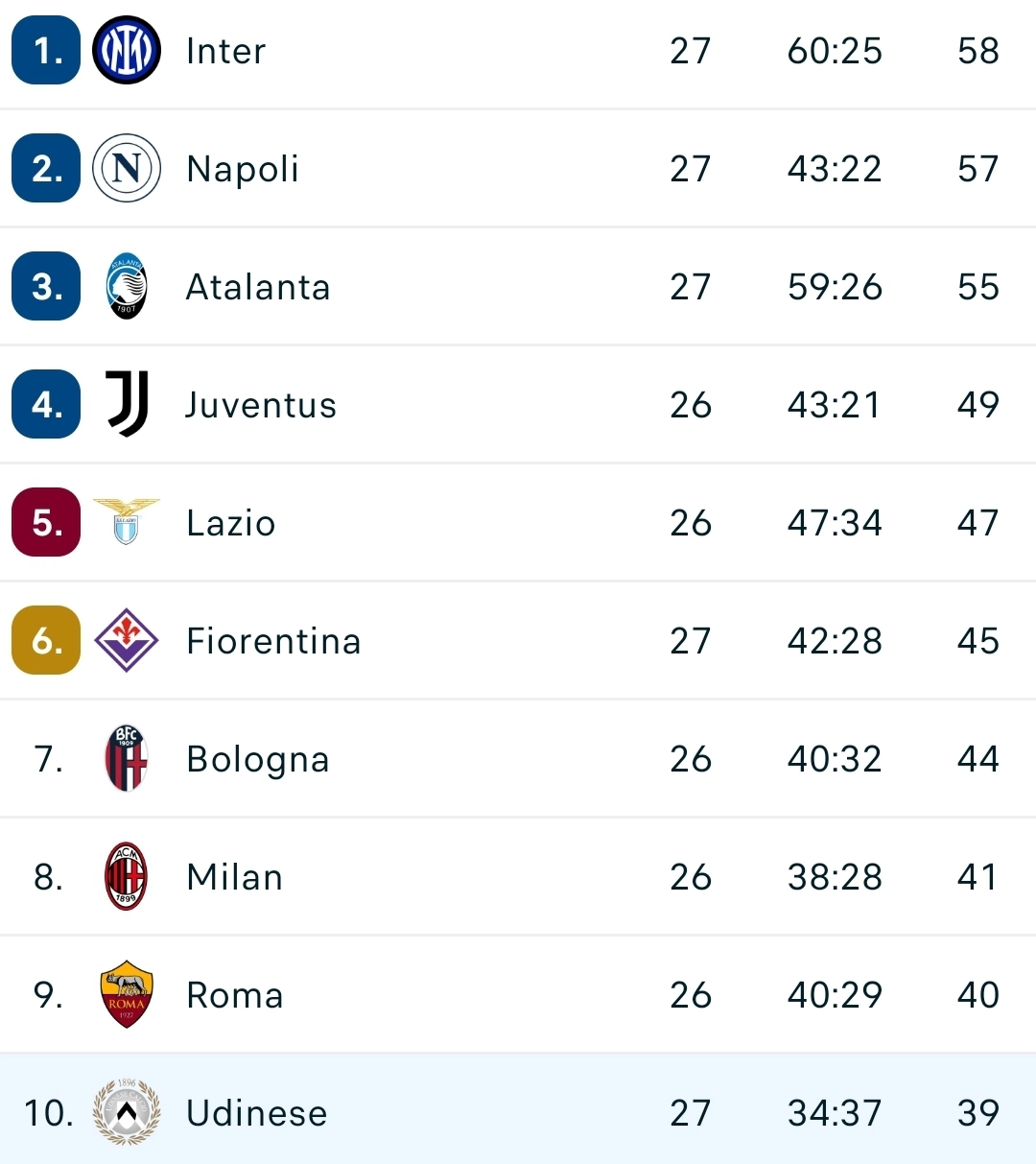Select the Fiorentina team name
The image size is (1036, 1164).
(273, 641)
